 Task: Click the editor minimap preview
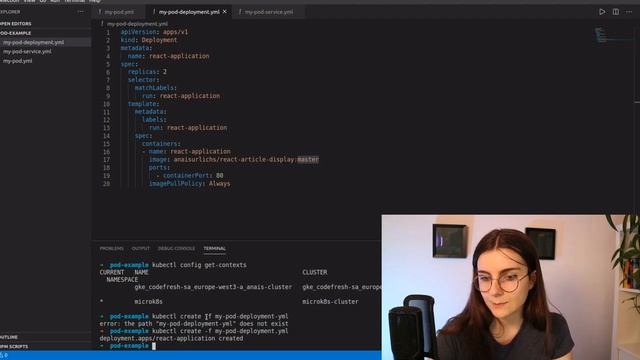(x=612, y=35)
